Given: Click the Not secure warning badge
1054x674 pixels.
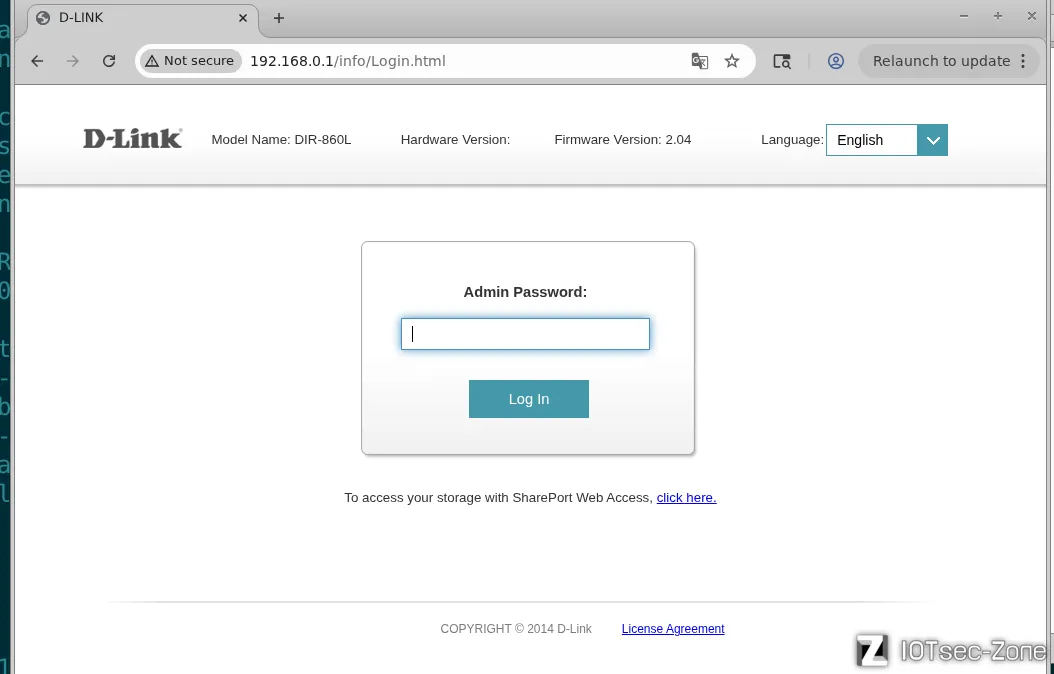Looking at the screenshot, I should [x=190, y=61].
